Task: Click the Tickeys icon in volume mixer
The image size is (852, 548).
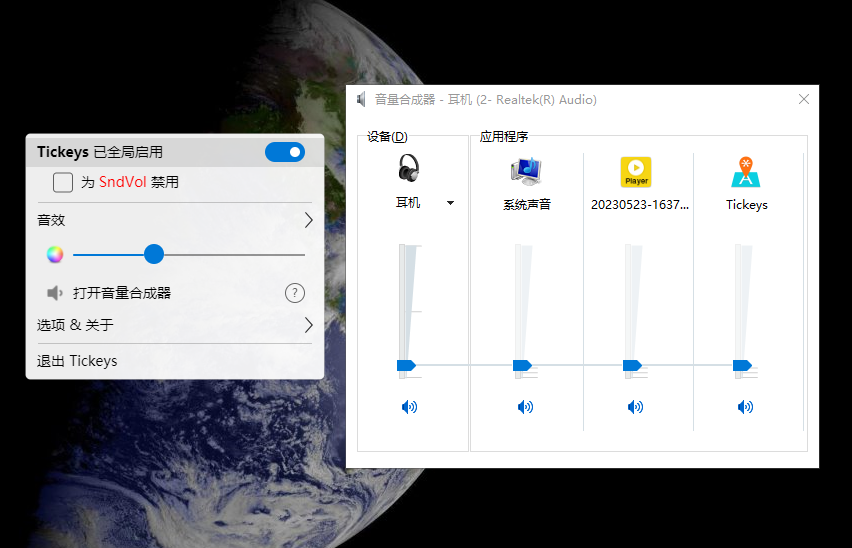Action: coord(746,172)
